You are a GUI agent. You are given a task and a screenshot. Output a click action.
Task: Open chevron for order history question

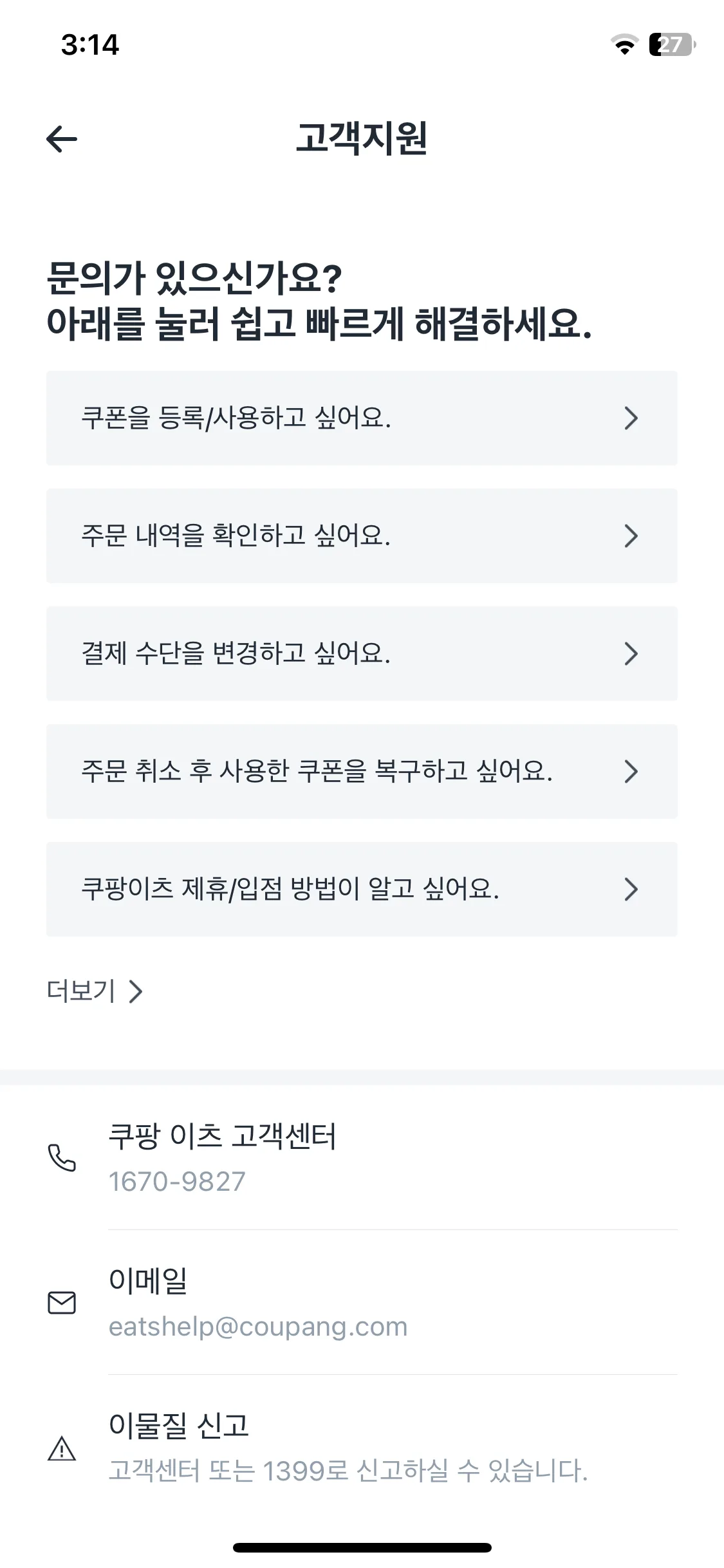tap(631, 536)
